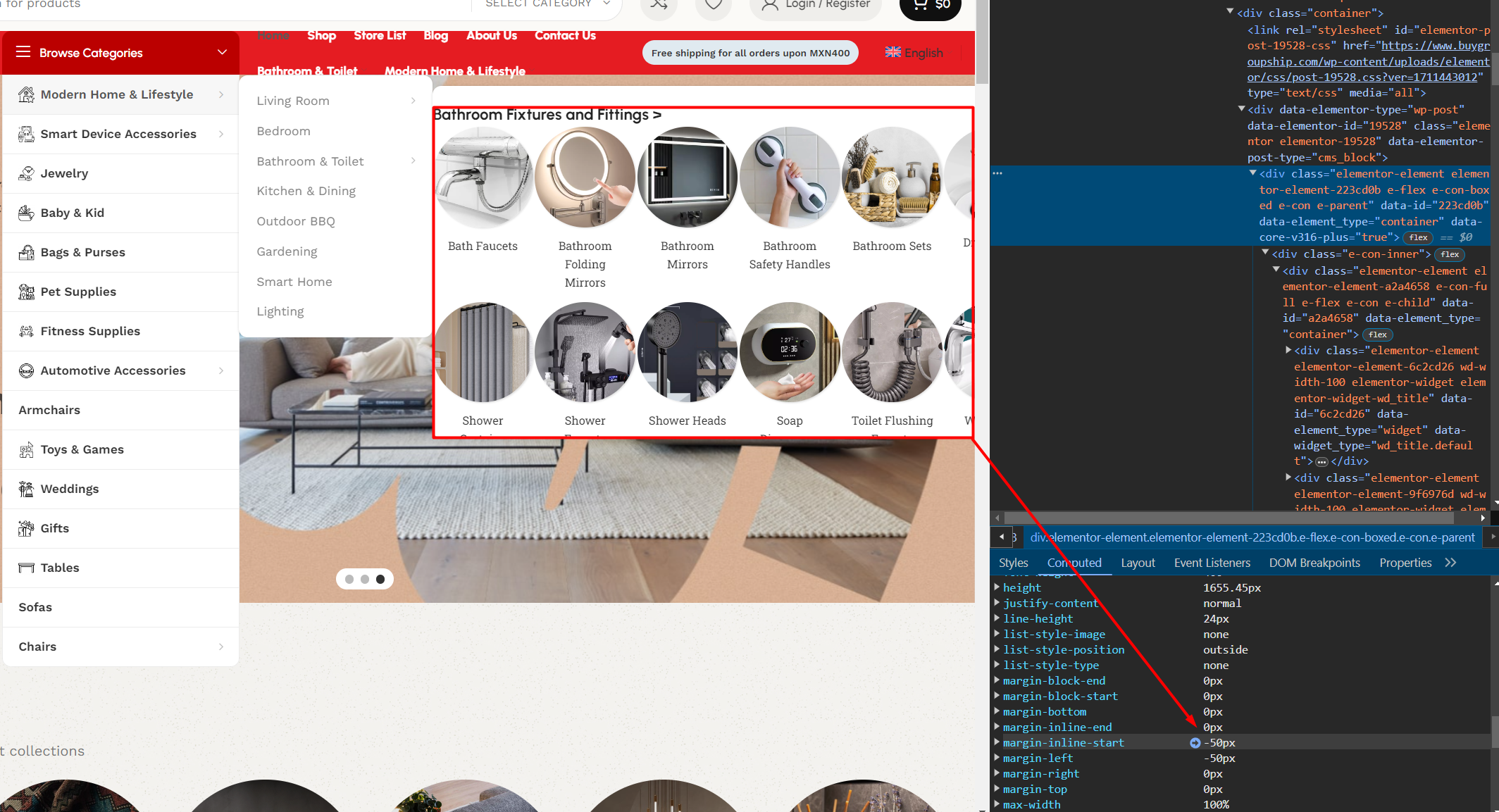Image resolution: width=1499 pixels, height=812 pixels.
Task: Click the hamburger Browse Categories icon
Action: 23,52
